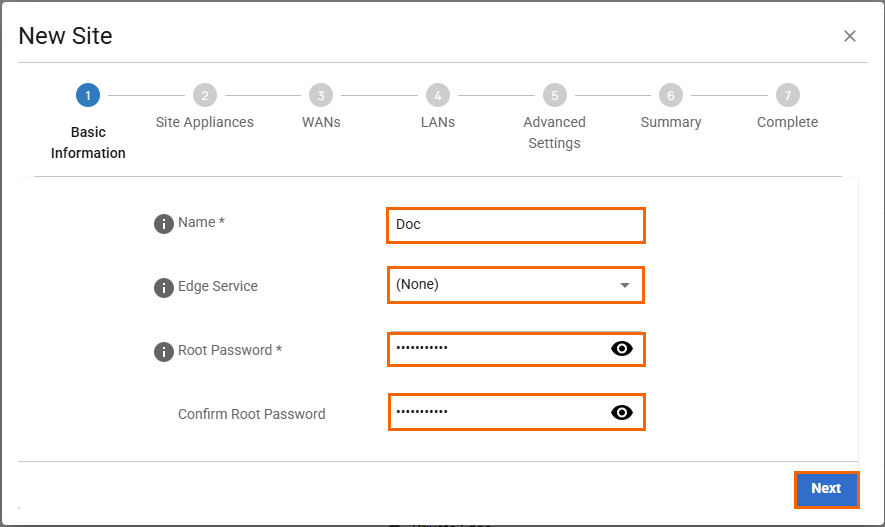Click into the Name text field
The height and width of the screenshot is (527, 885).
click(x=515, y=225)
